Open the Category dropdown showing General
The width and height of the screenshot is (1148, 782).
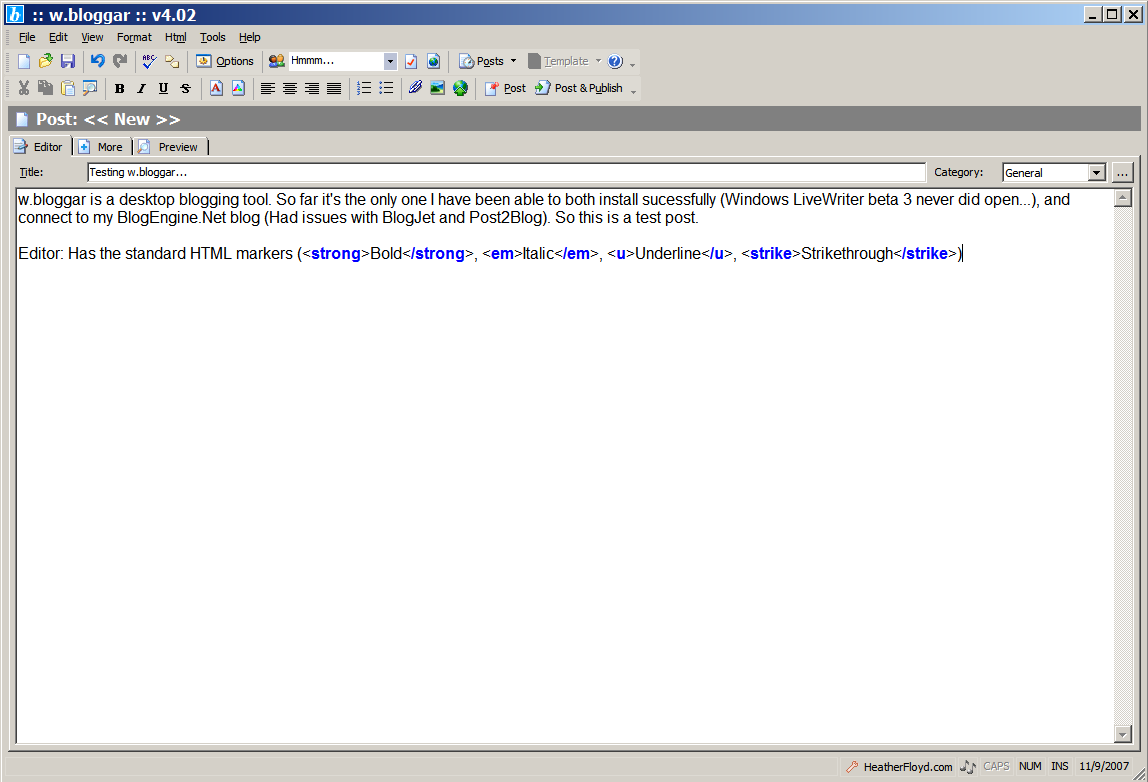(1054, 173)
